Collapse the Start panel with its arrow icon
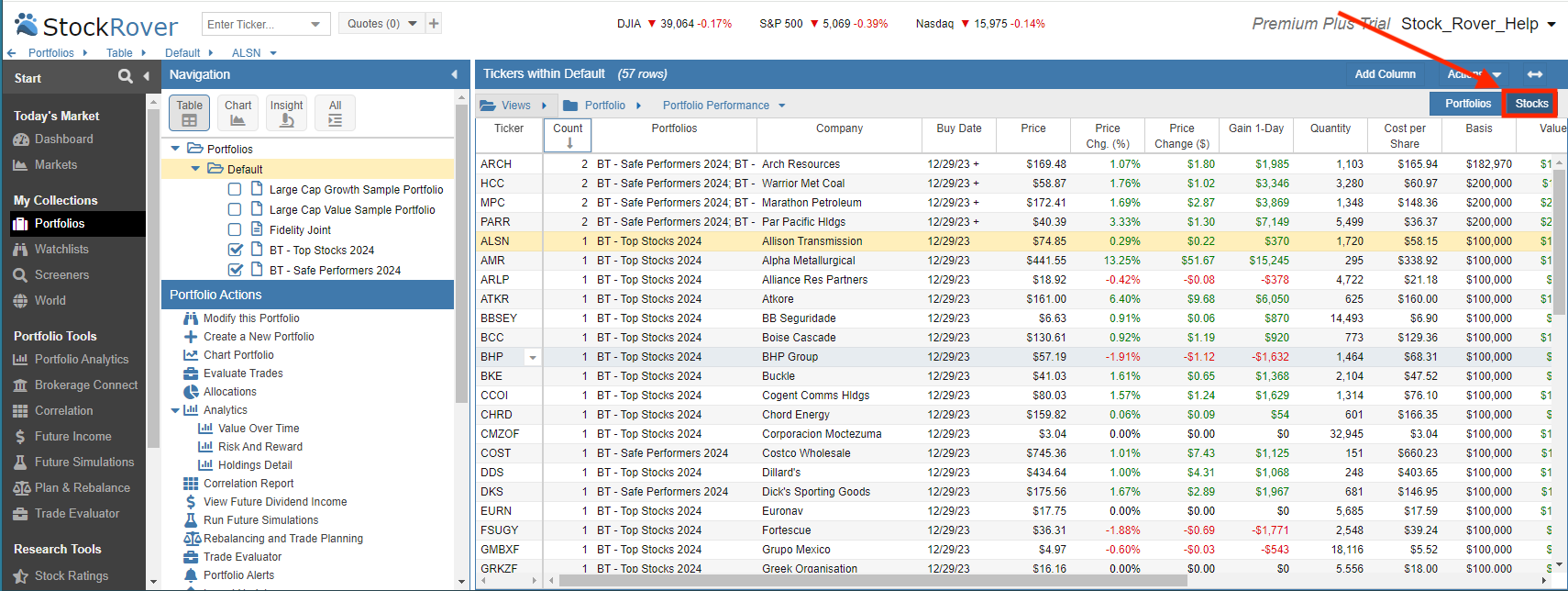The height and width of the screenshot is (591, 1568). point(147,76)
